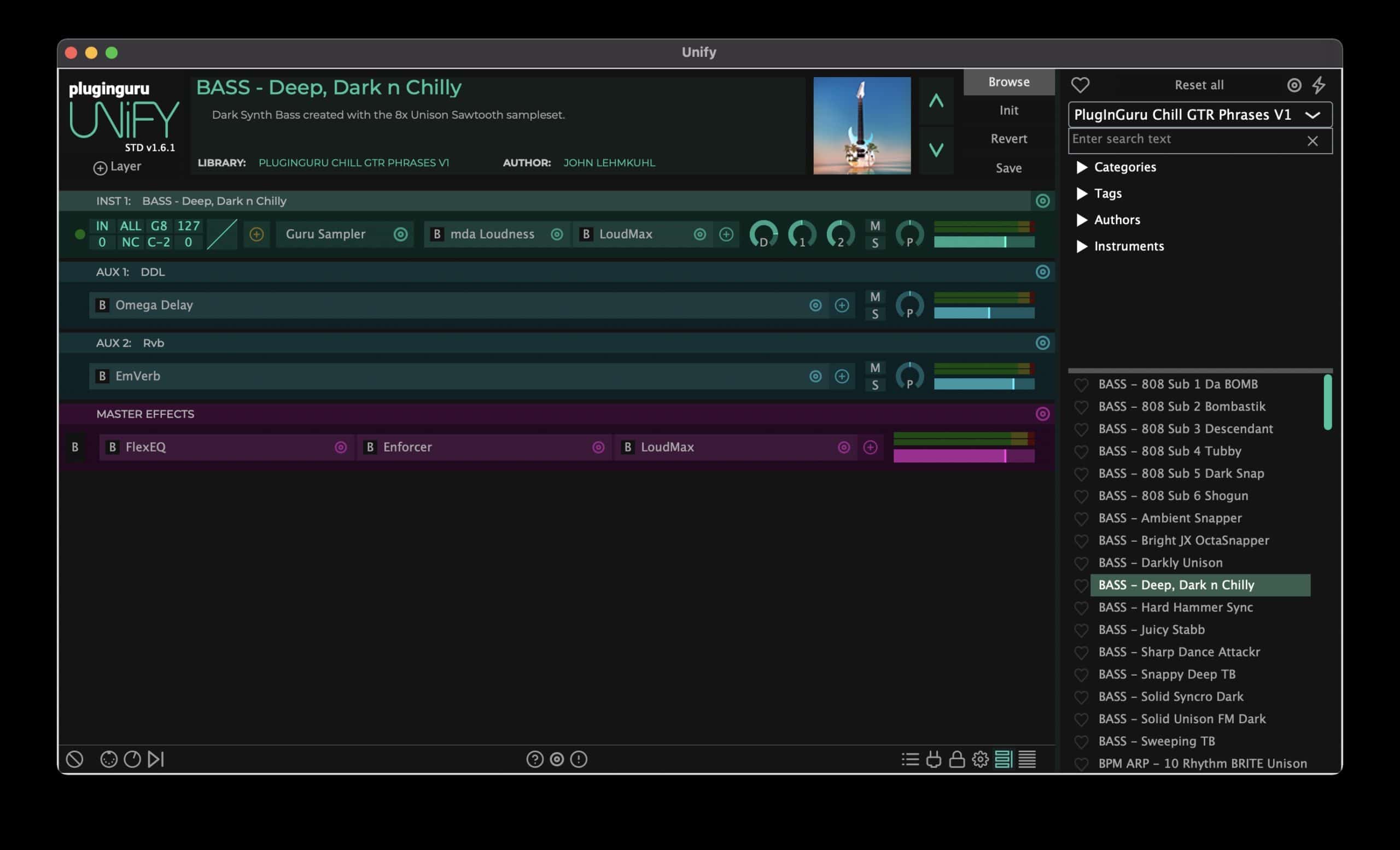1400x850 pixels.
Task: Open the list view icon in bottom toolbar
Action: [x=910, y=759]
